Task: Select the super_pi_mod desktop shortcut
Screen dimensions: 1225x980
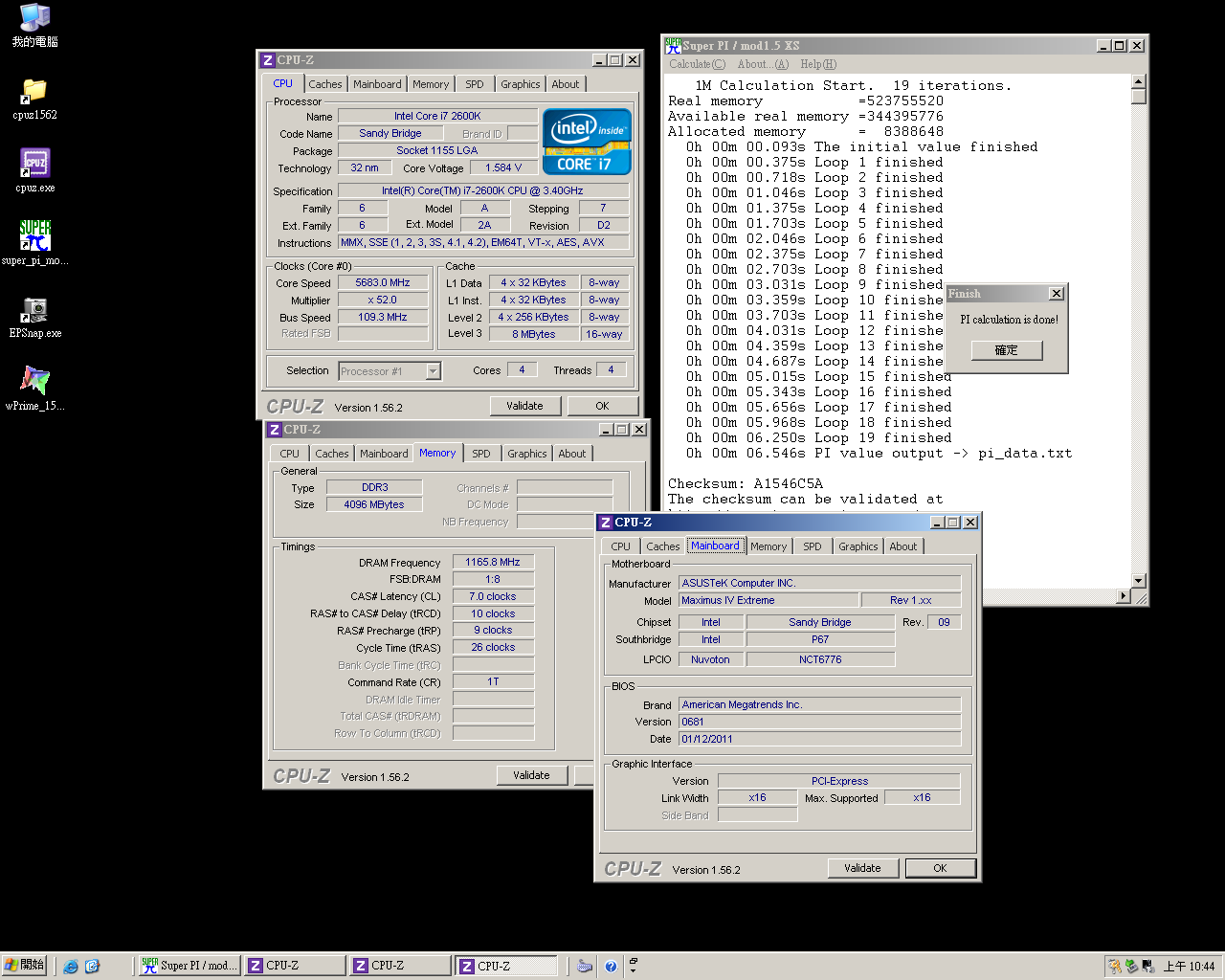Action: point(35,243)
